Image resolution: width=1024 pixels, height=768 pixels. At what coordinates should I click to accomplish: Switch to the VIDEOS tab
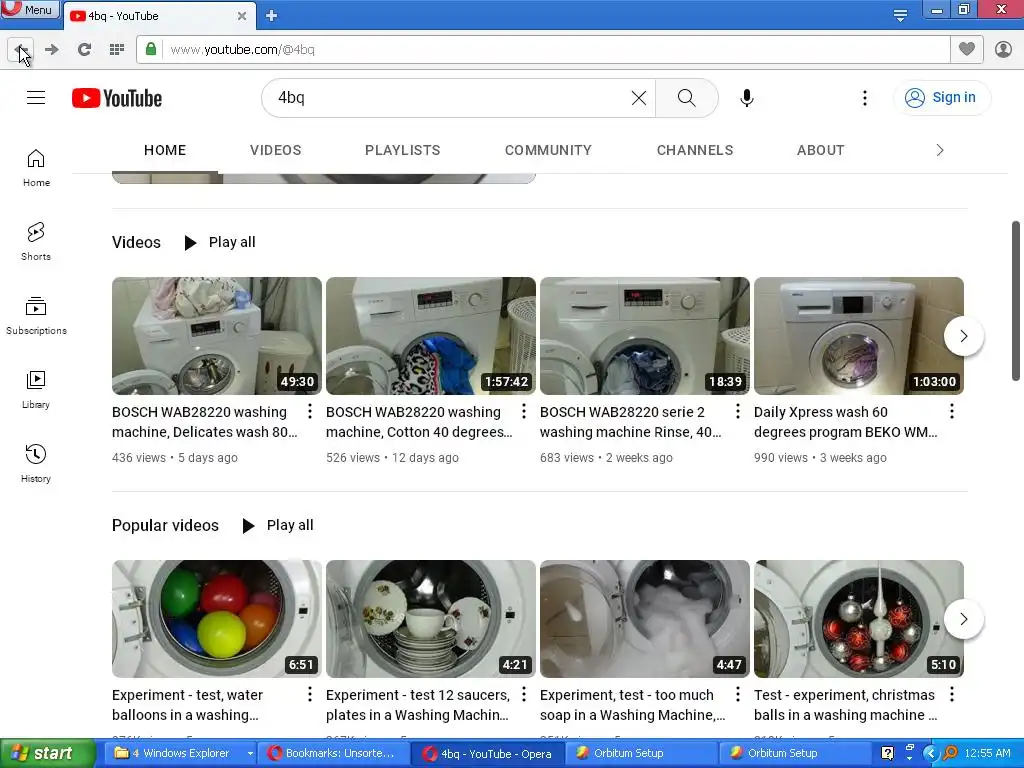[x=276, y=150]
